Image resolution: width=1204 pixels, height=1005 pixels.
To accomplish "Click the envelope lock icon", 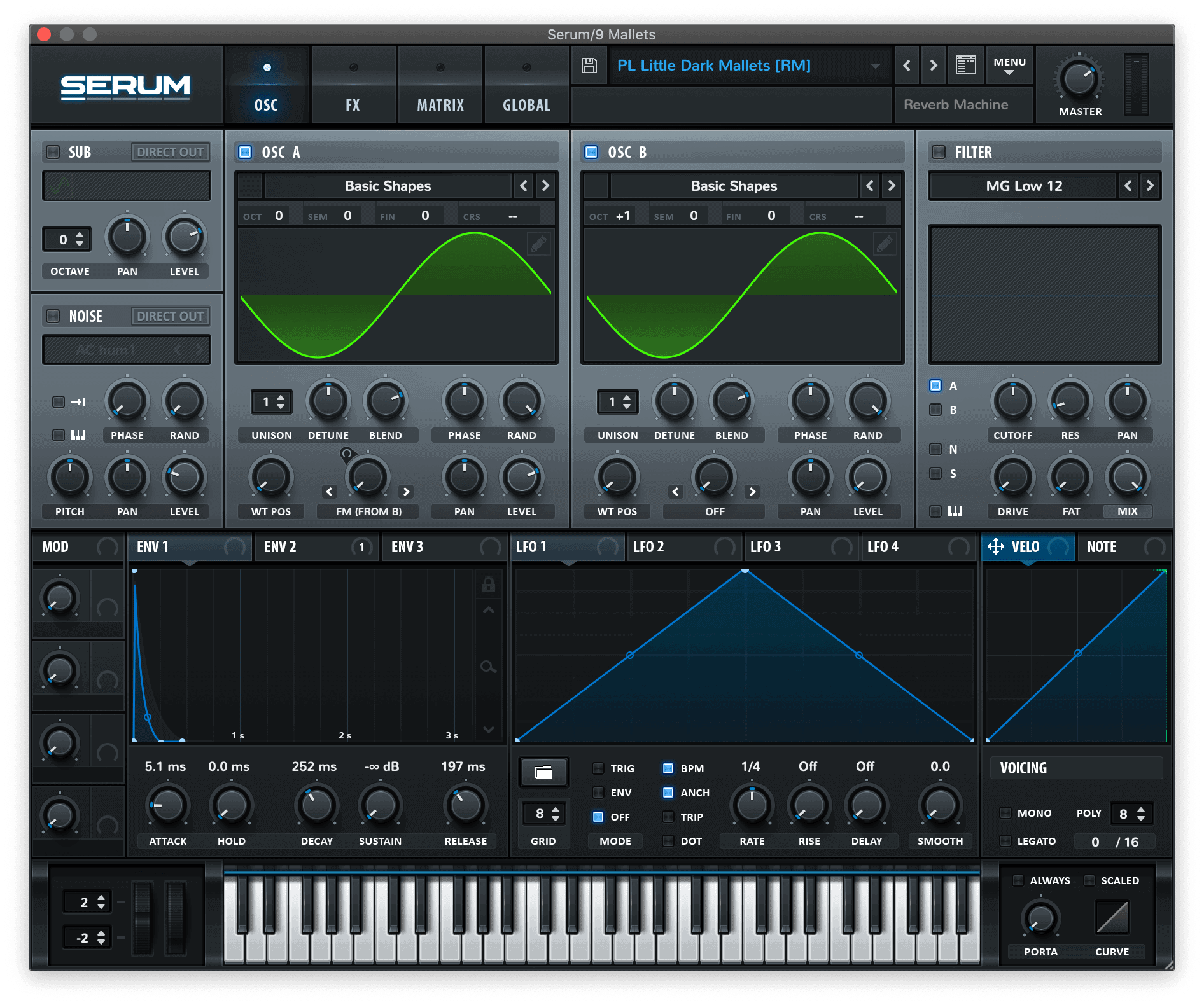I will (488, 585).
